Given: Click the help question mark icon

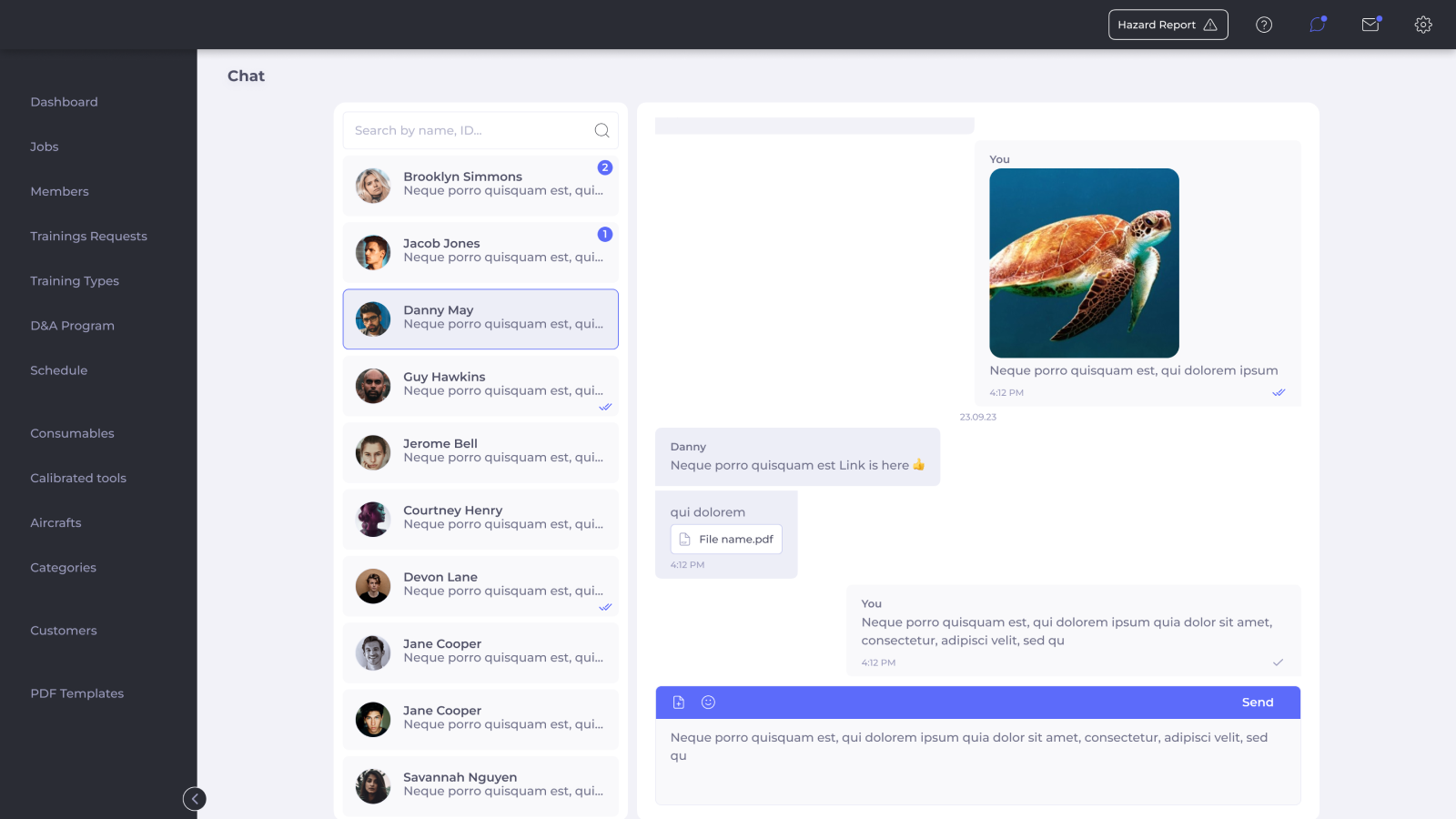Looking at the screenshot, I should (1264, 25).
